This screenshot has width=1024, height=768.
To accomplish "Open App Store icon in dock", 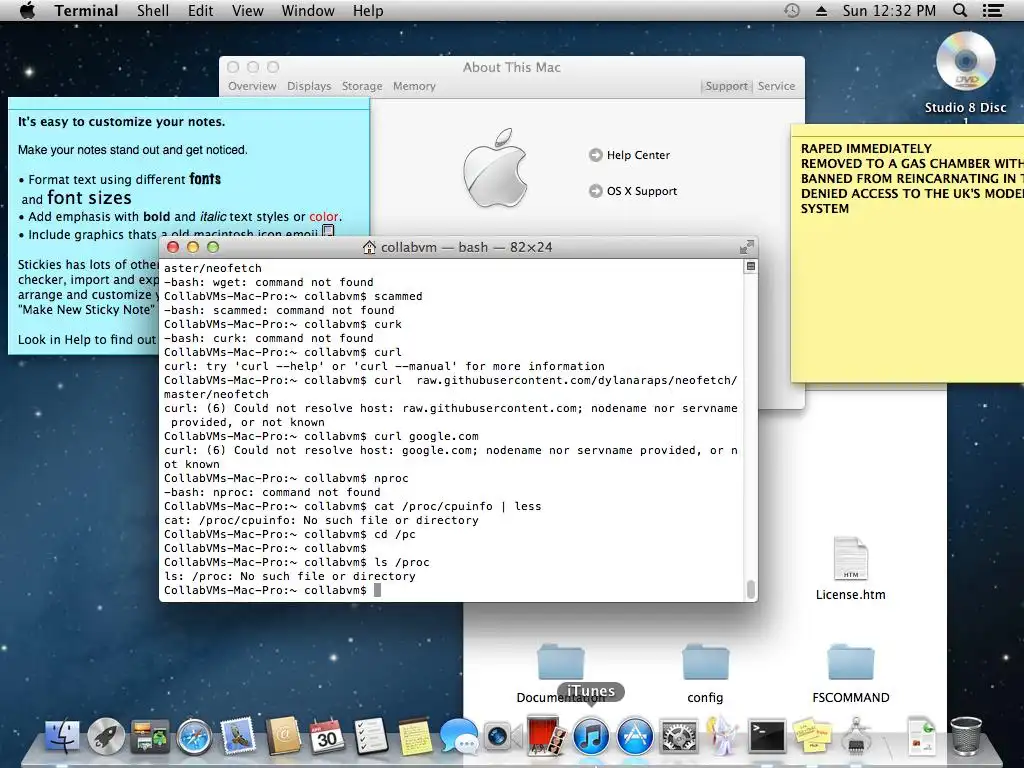I will (635, 736).
